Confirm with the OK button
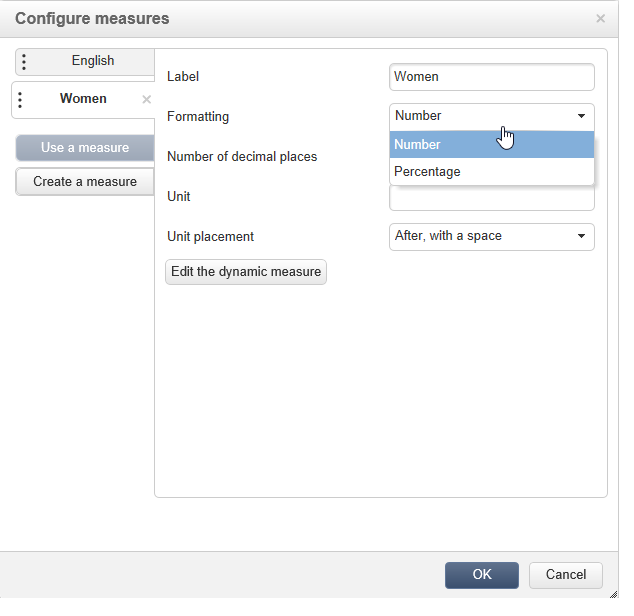Image resolution: width=634 pixels, height=616 pixels. [482, 575]
